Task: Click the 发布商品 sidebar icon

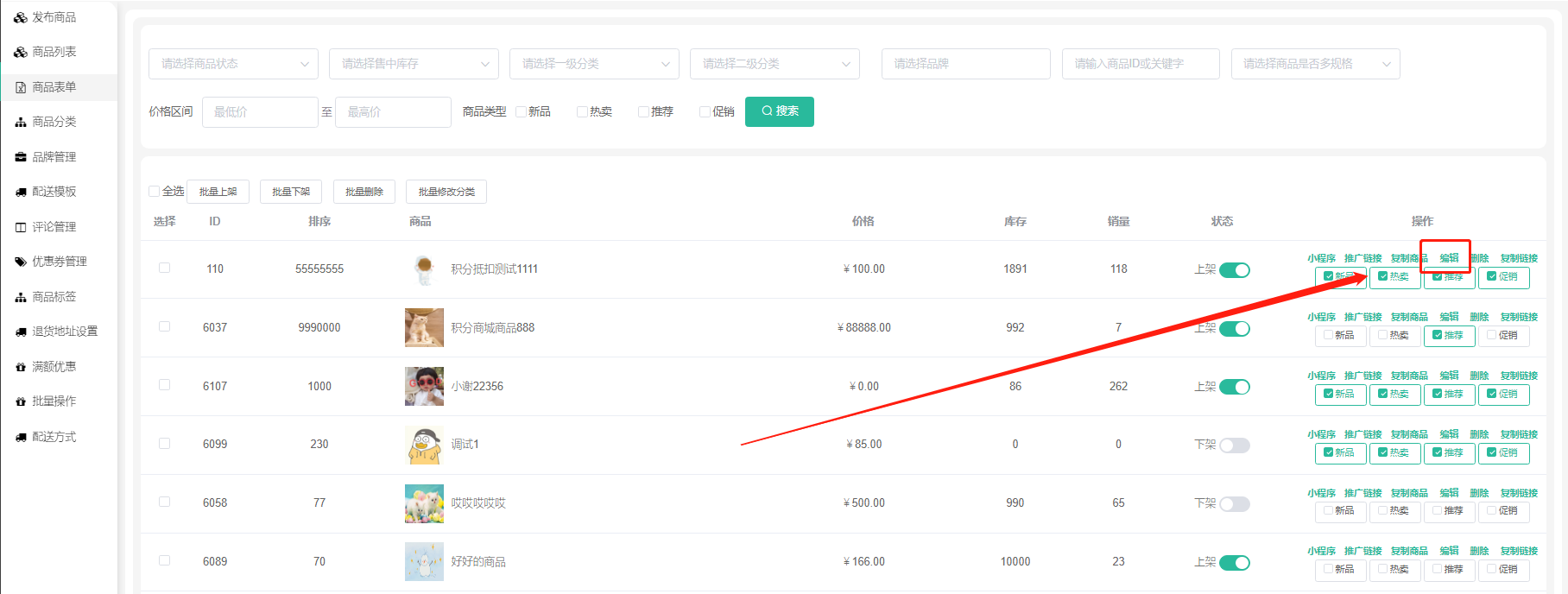Action: coord(21,17)
